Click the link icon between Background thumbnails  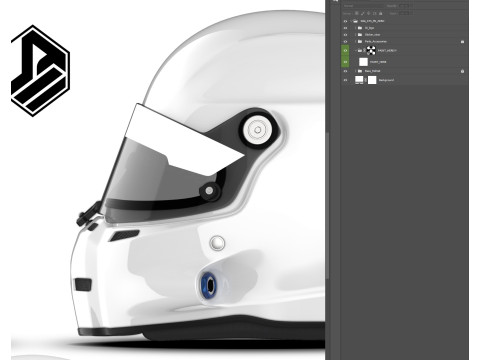coord(365,80)
